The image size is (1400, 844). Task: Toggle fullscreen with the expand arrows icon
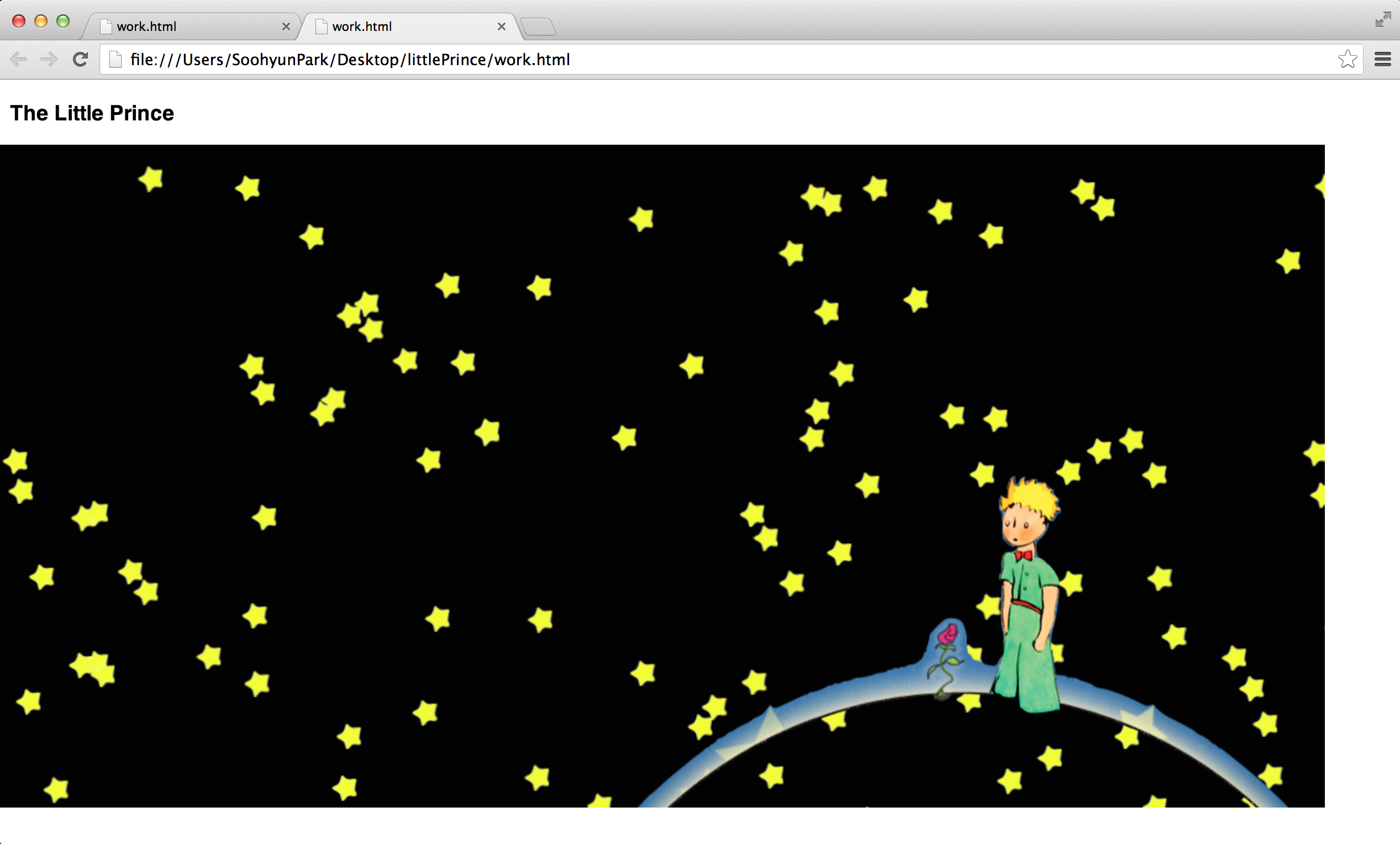pos(1383,20)
